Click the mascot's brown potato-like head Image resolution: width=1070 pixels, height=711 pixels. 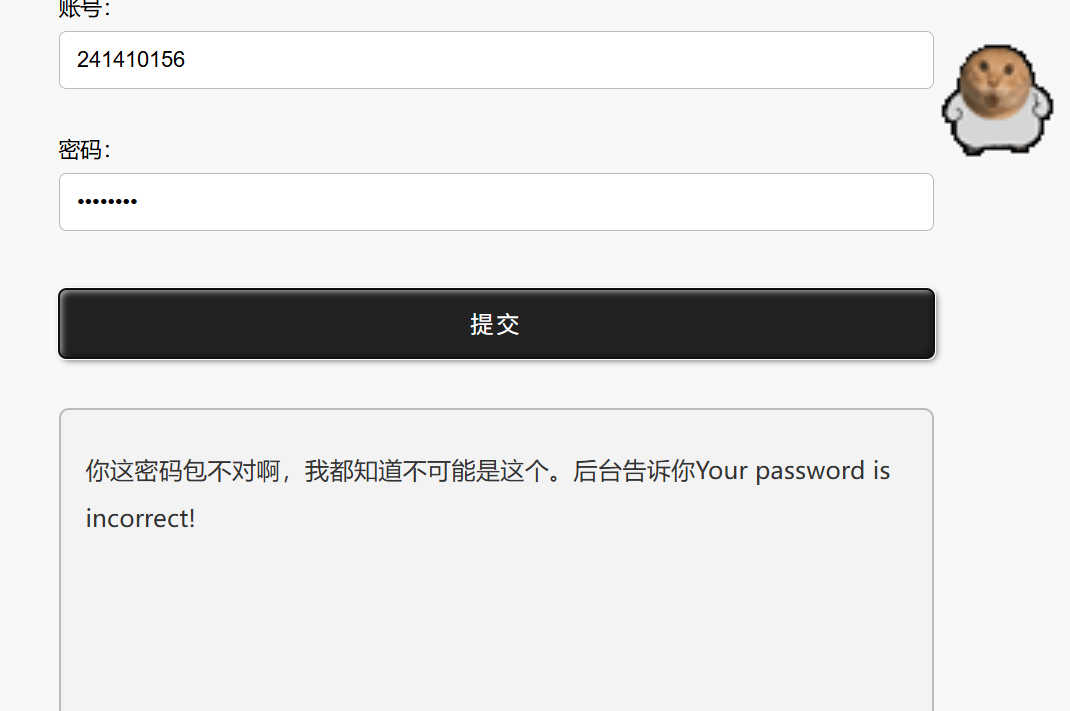996,82
